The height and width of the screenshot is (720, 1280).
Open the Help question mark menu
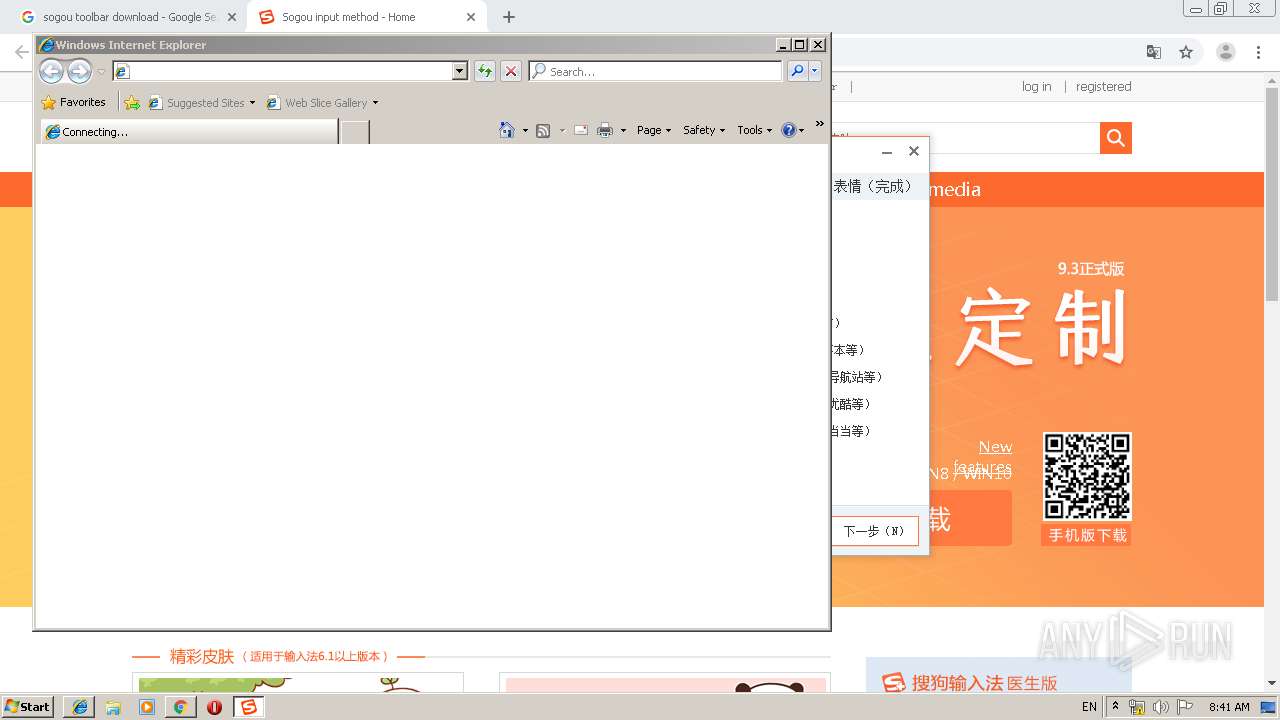point(793,130)
